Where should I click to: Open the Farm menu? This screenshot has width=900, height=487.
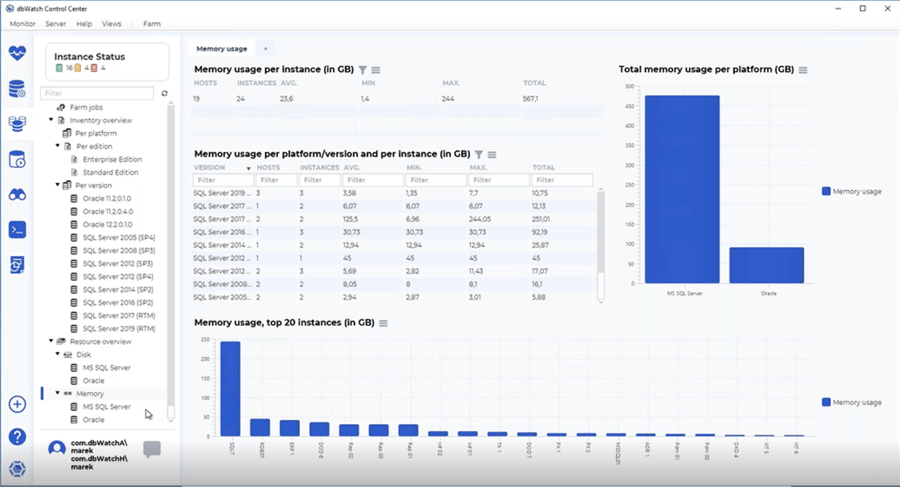tap(152, 24)
